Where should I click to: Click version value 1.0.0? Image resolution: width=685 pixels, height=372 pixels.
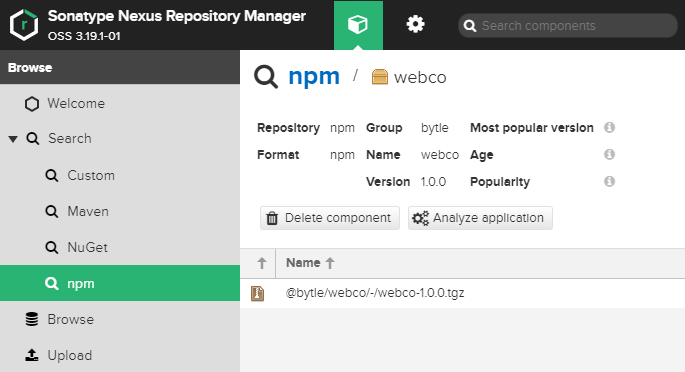433,182
